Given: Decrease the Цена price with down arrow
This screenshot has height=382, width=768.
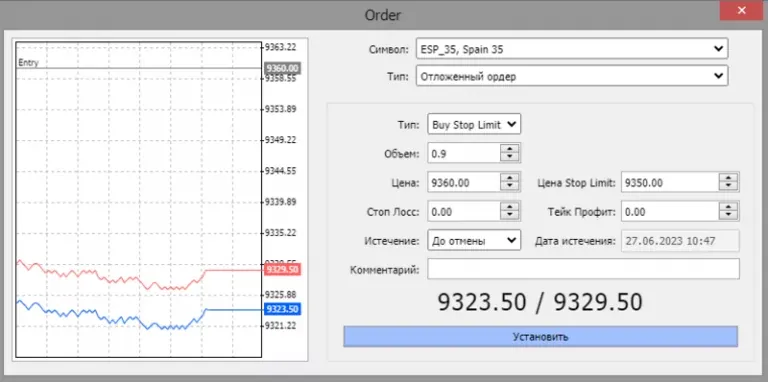Looking at the screenshot, I should [510, 187].
